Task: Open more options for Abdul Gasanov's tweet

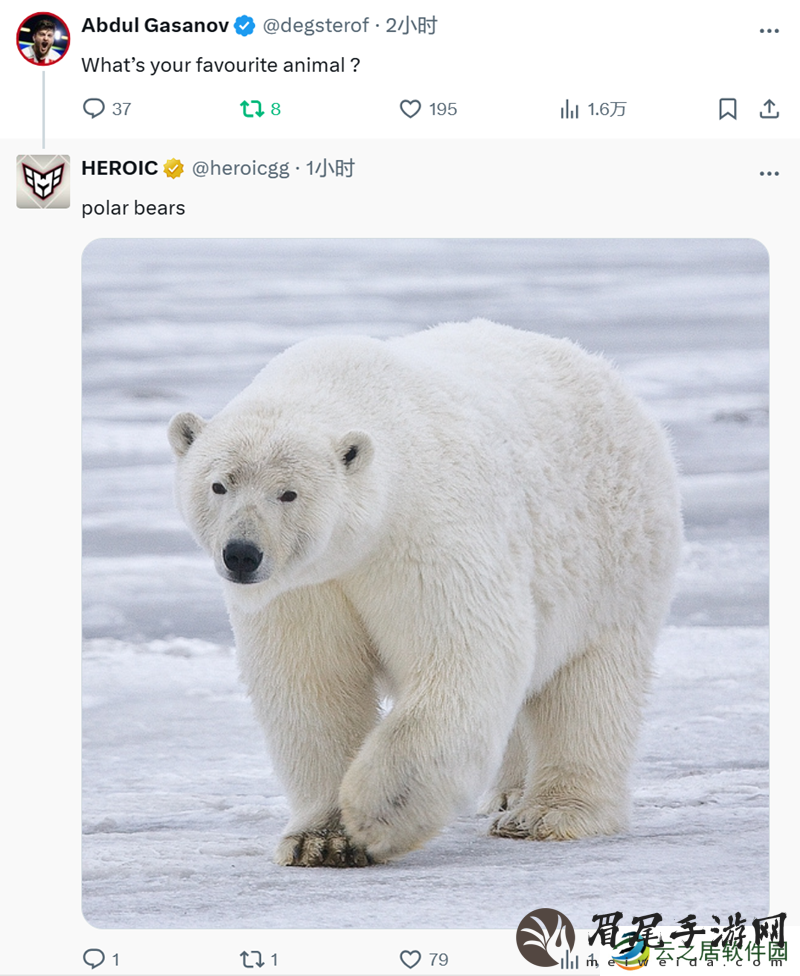Action: tap(769, 31)
